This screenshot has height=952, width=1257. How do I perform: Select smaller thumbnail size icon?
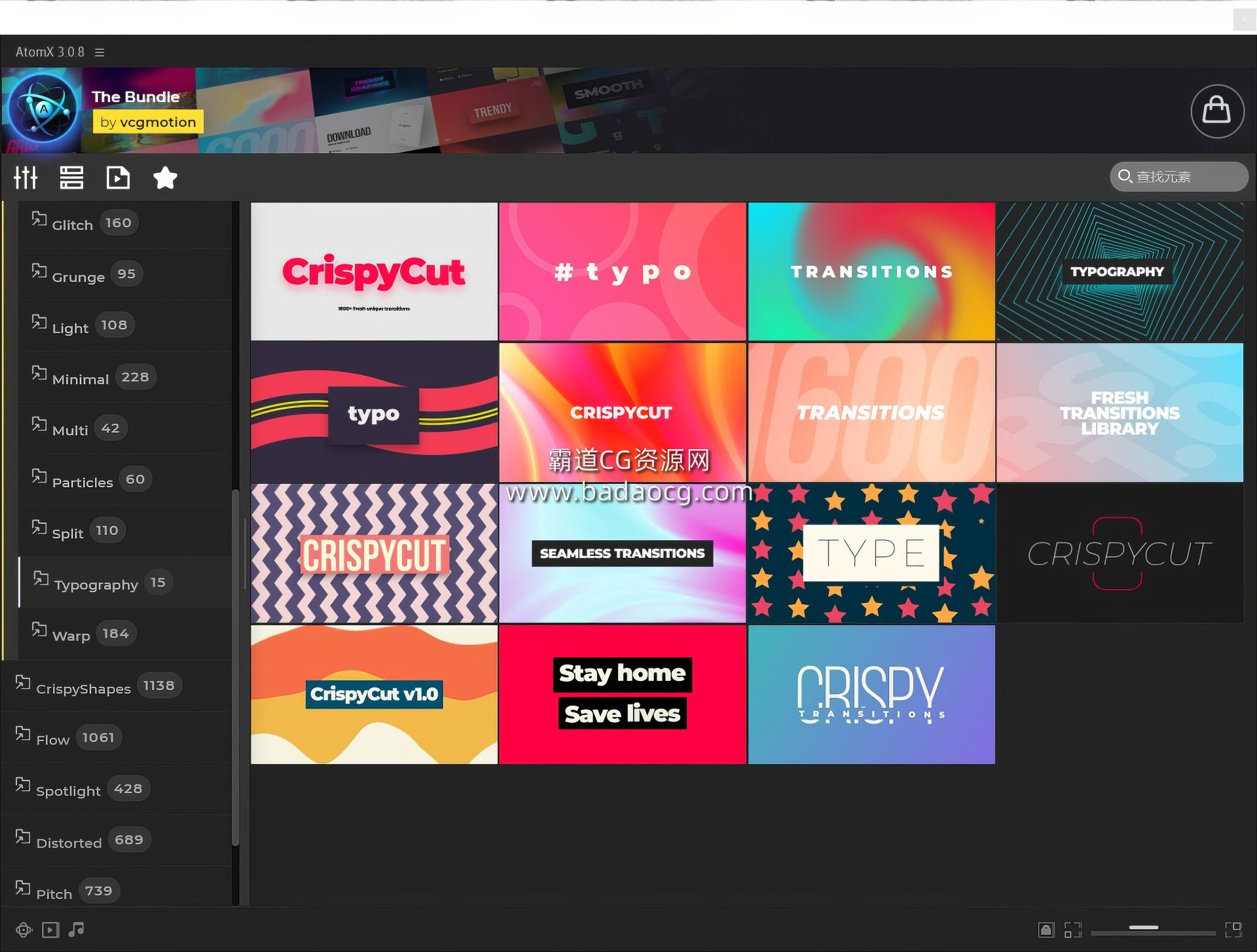tap(1072, 930)
